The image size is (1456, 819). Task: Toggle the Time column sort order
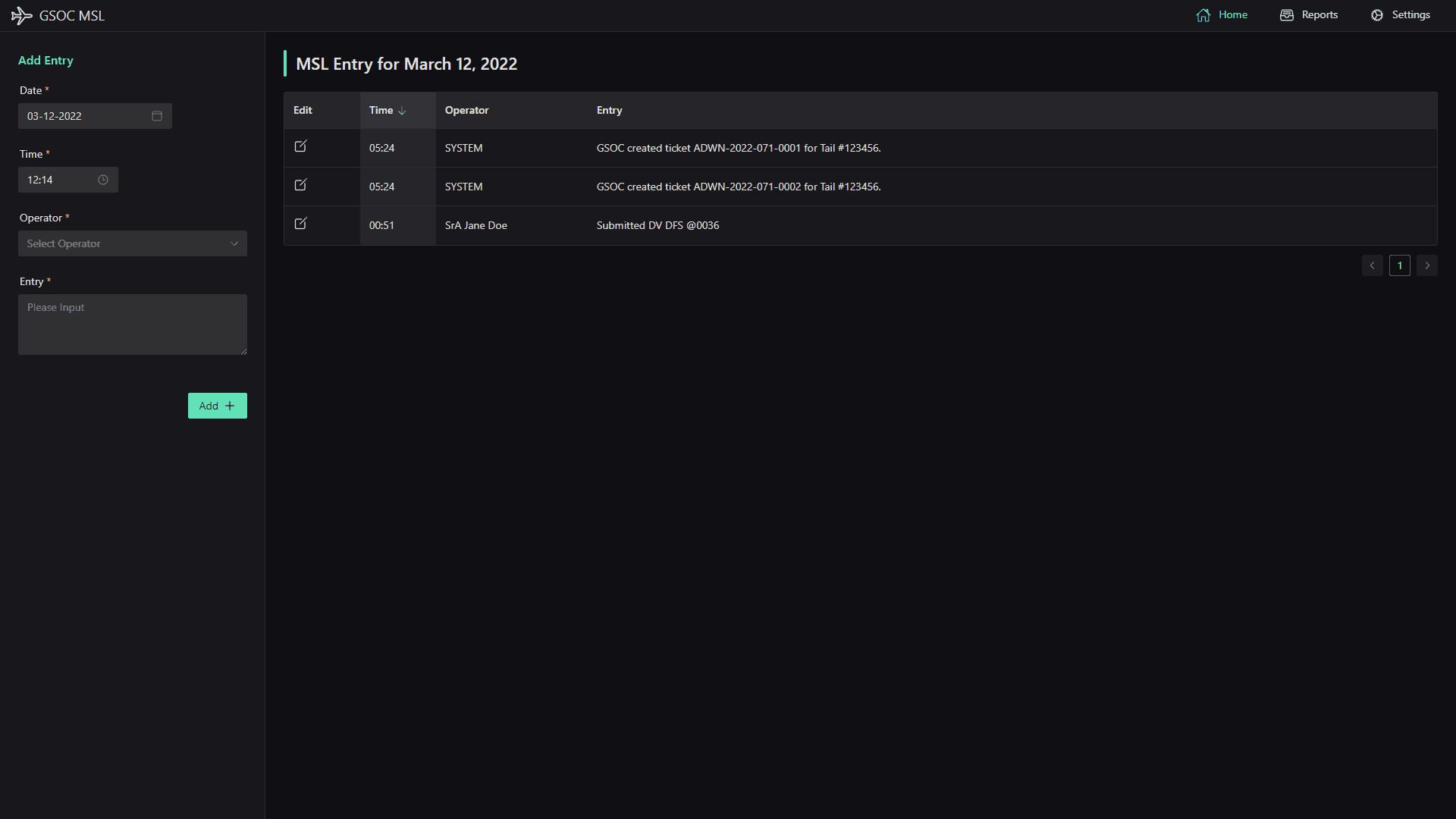(400, 111)
